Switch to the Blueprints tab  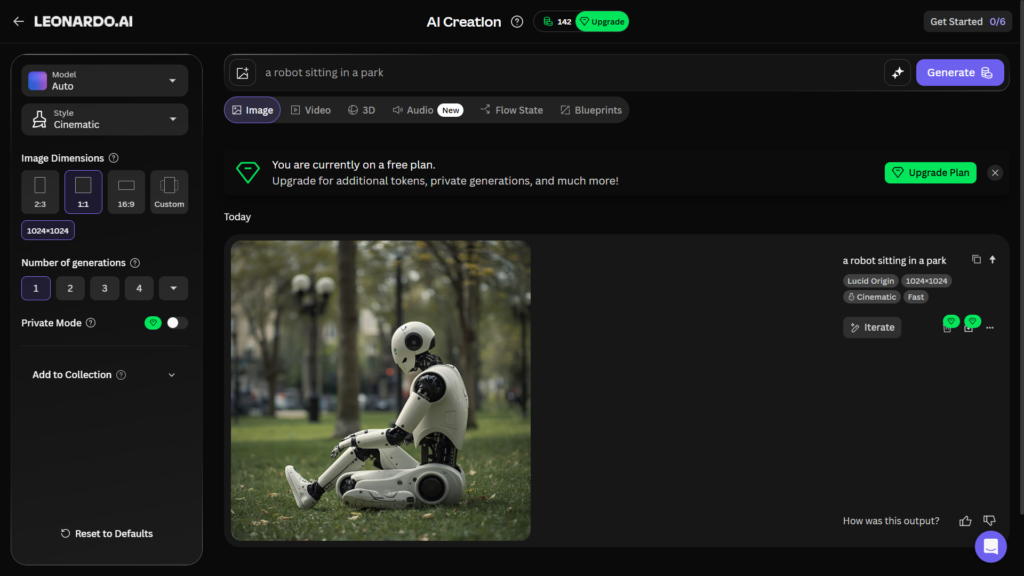[x=591, y=110]
